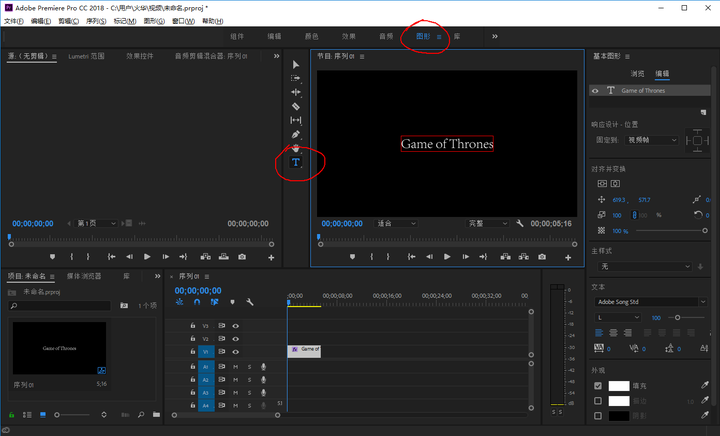The width and height of the screenshot is (720, 436).
Task: Switch to the Color workspace tab
Action: pyautogui.click(x=311, y=36)
